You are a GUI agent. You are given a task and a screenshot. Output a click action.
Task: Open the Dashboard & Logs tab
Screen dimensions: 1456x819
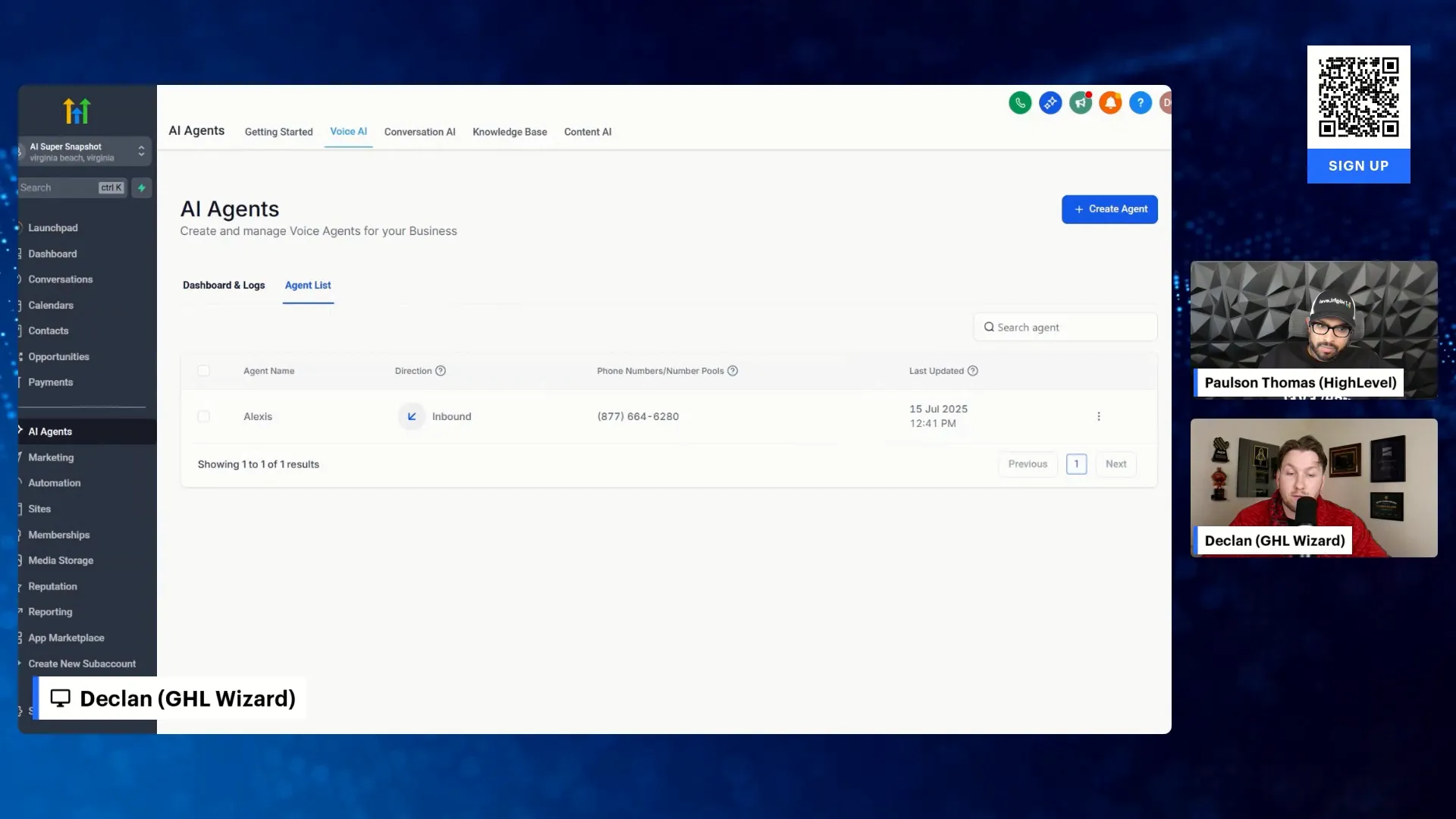click(x=224, y=285)
